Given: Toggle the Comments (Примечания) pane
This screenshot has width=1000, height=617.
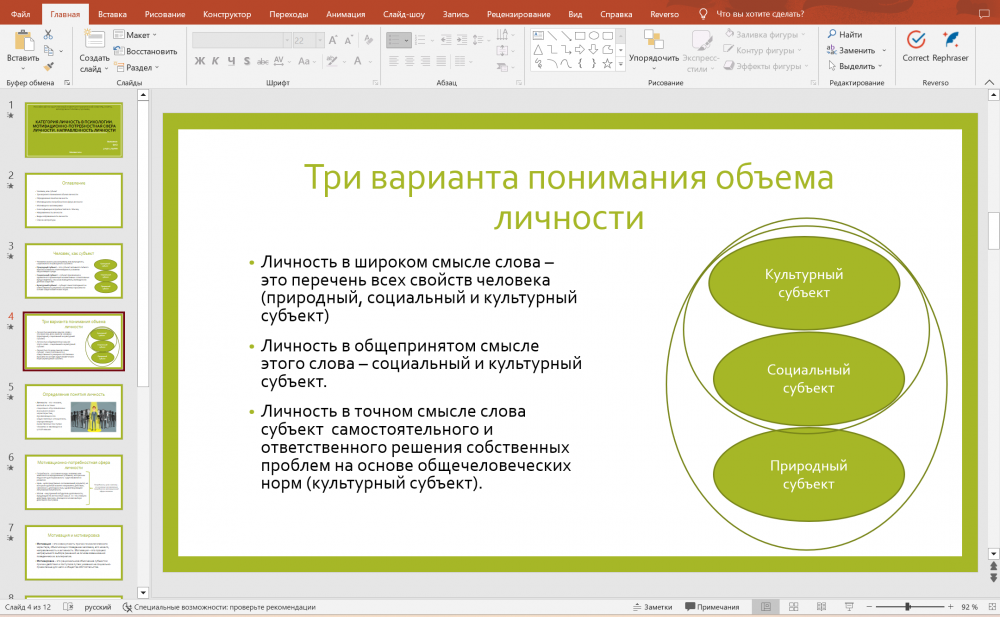Looking at the screenshot, I should click(x=711, y=607).
